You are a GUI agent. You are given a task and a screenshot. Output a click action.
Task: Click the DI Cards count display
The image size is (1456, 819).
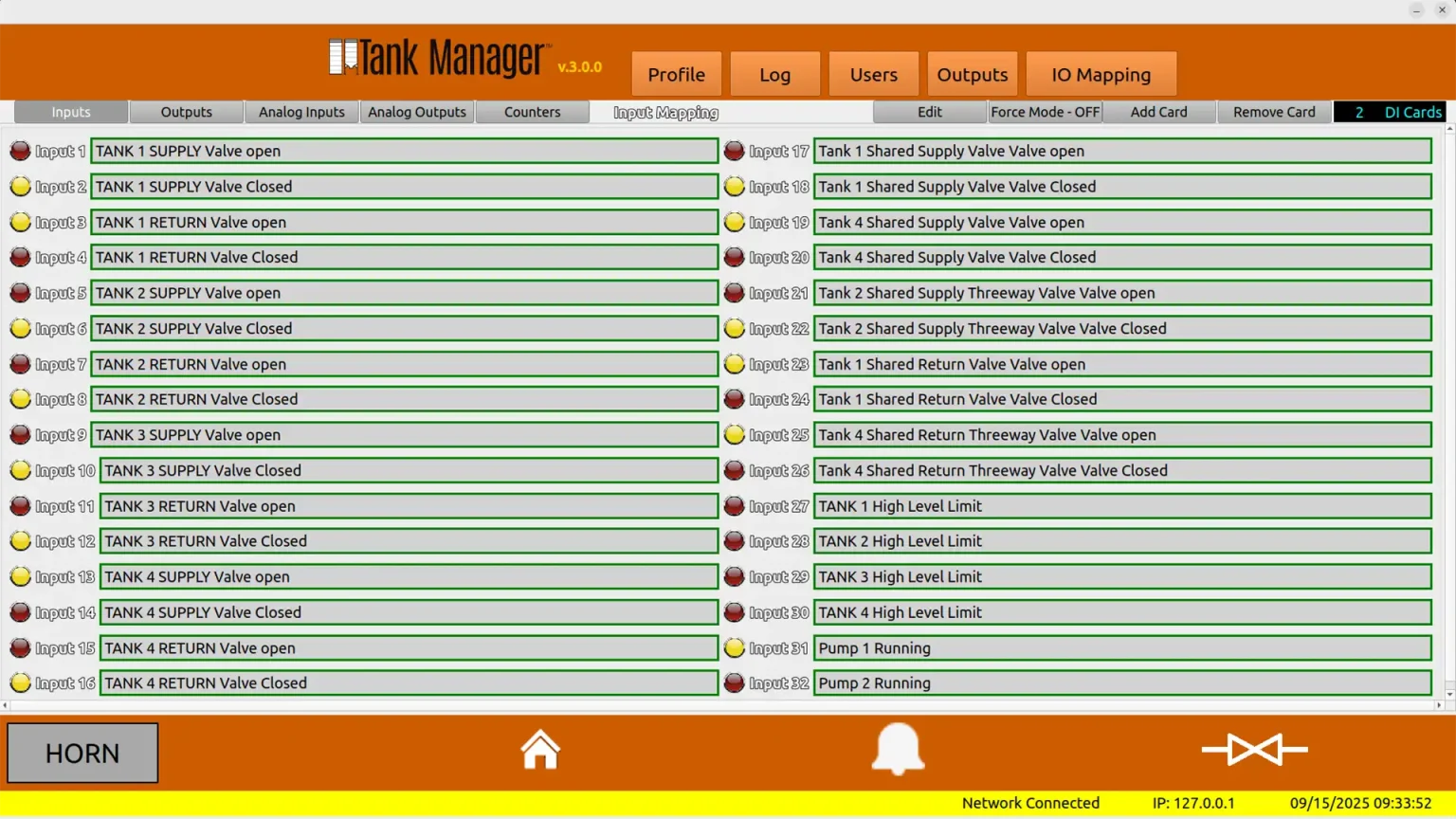(1390, 112)
